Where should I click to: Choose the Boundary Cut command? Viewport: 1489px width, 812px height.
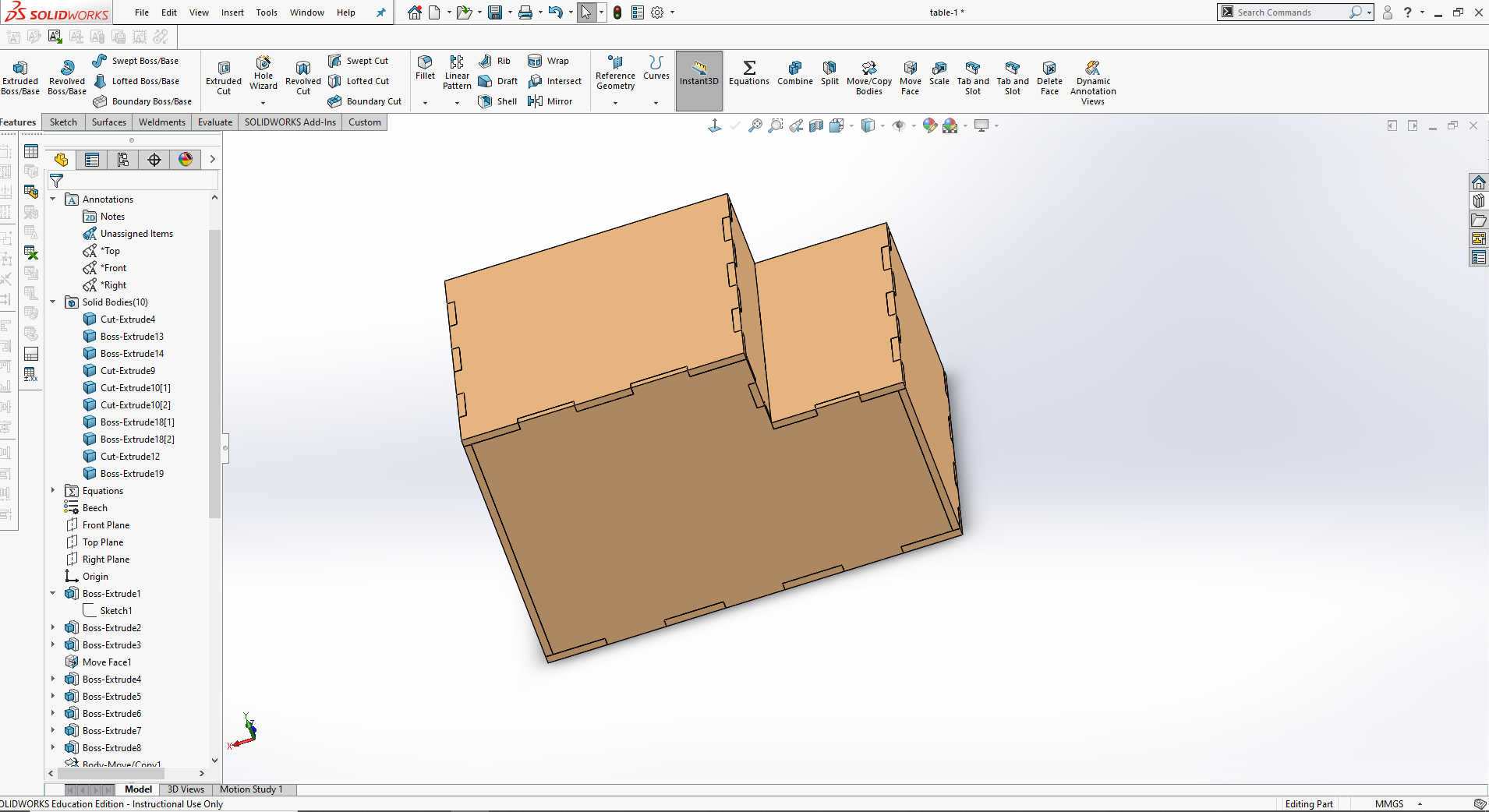[x=365, y=101]
